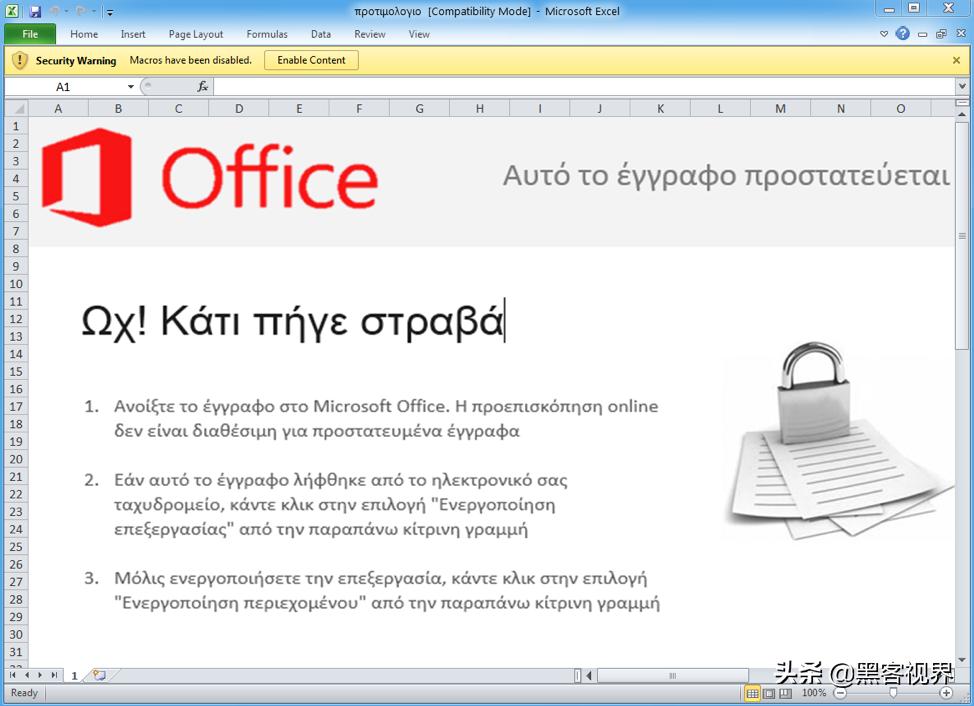The height and width of the screenshot is (706, 974).
Task: Expand the formula bar with the chevron
Action: 962,87
